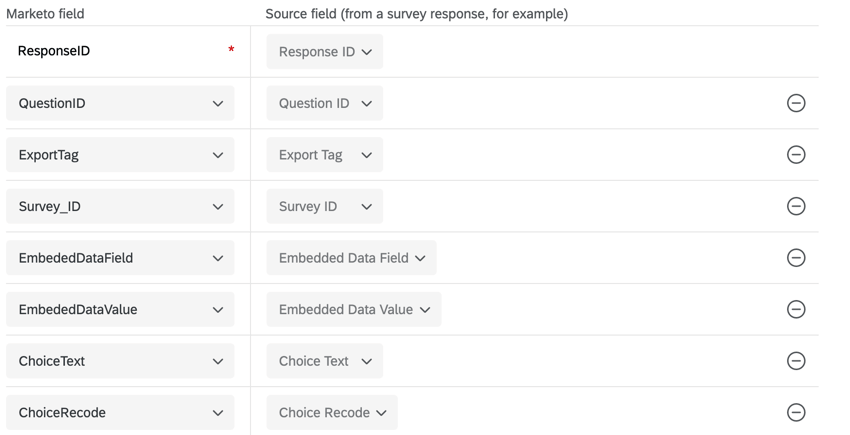Remove the ChoiceText mapping row

[x=796, y=361]
